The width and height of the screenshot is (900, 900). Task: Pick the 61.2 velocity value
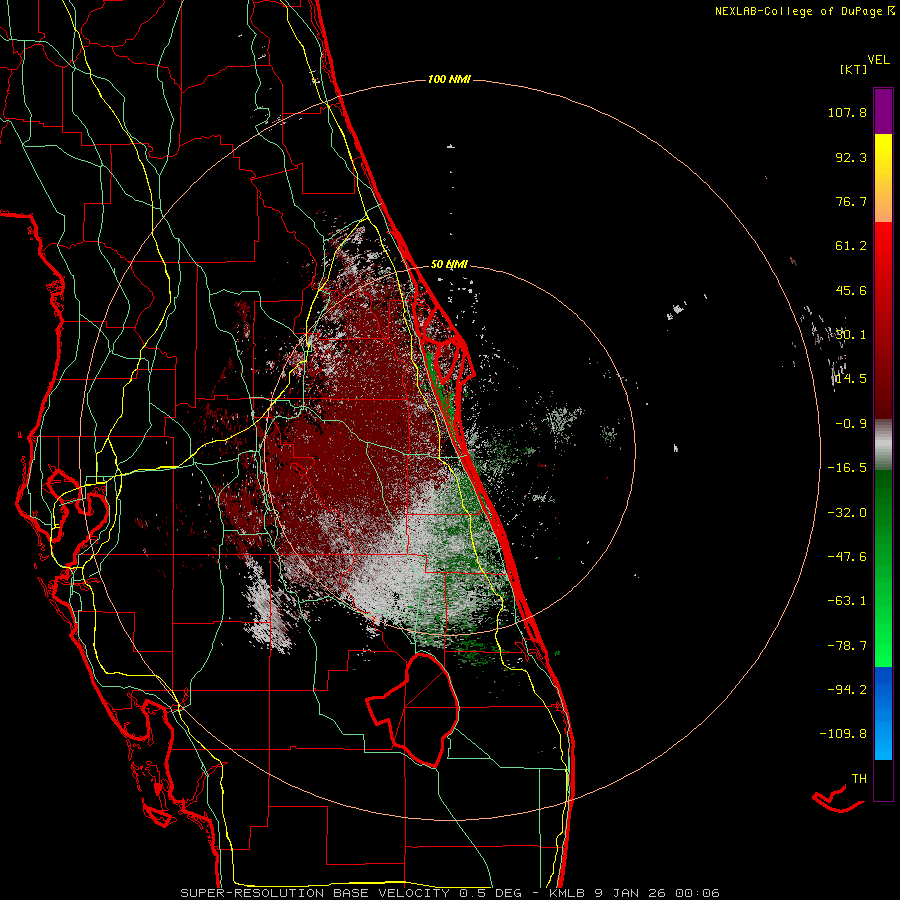tap(851, 246)
